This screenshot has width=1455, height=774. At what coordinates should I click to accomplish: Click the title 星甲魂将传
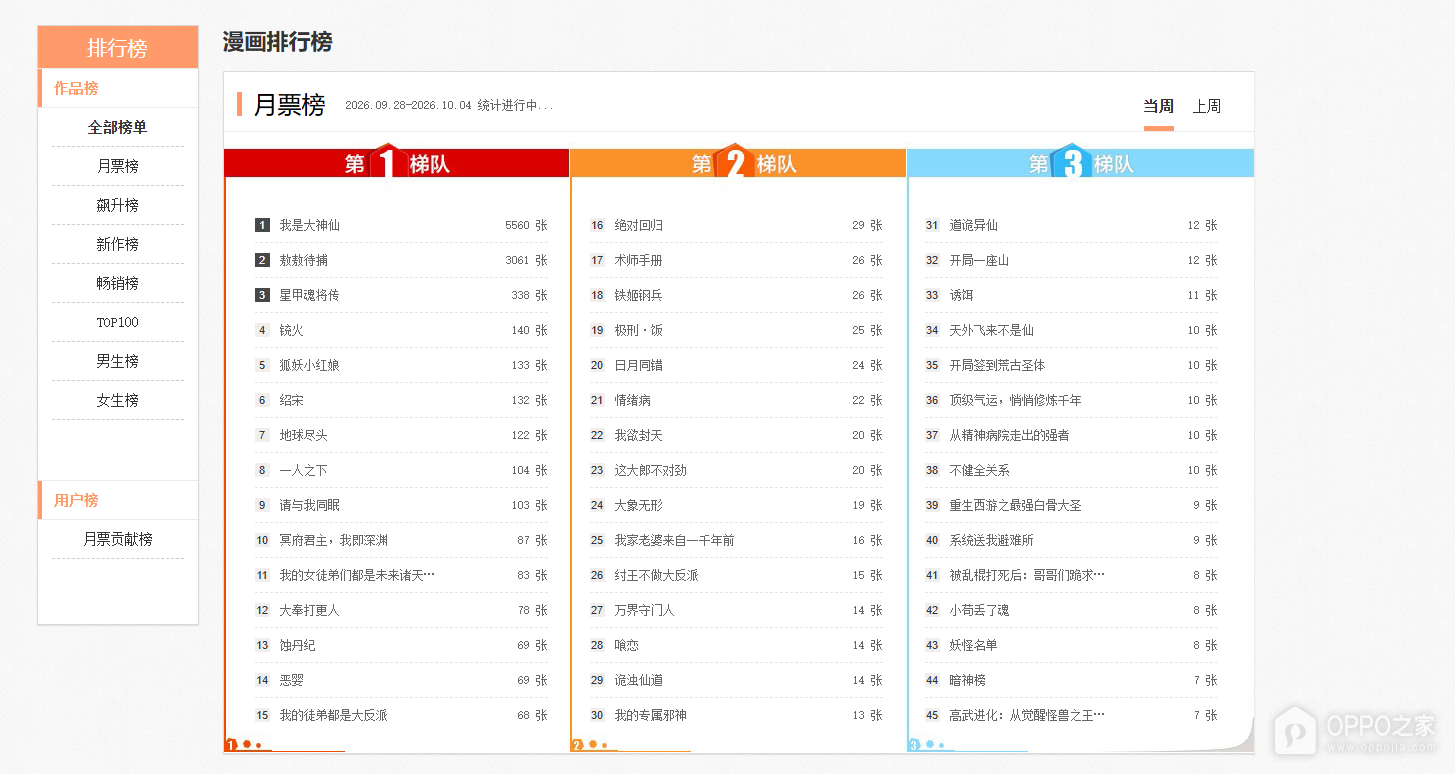310,295
